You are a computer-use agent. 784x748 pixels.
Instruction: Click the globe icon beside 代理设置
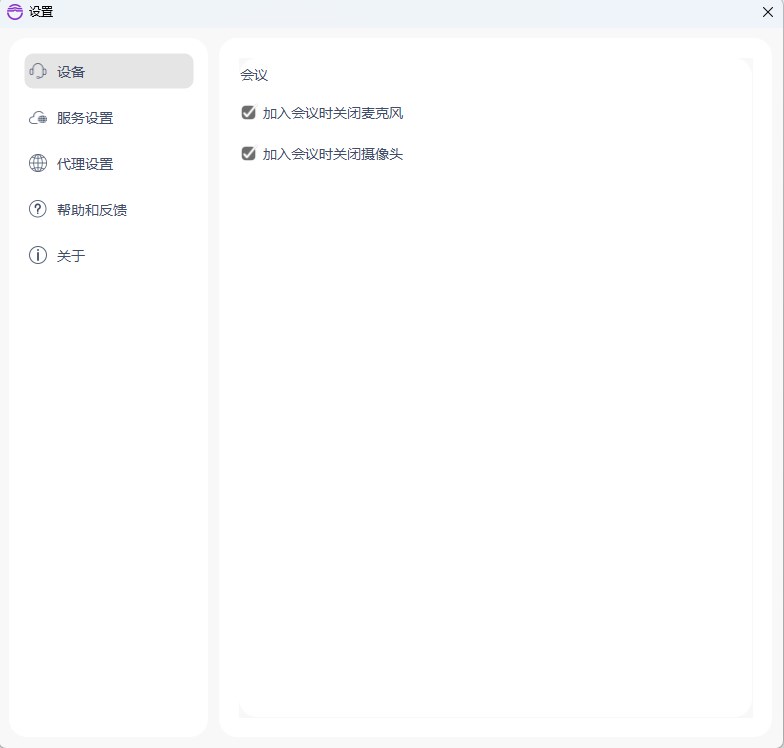click(38, 164)
